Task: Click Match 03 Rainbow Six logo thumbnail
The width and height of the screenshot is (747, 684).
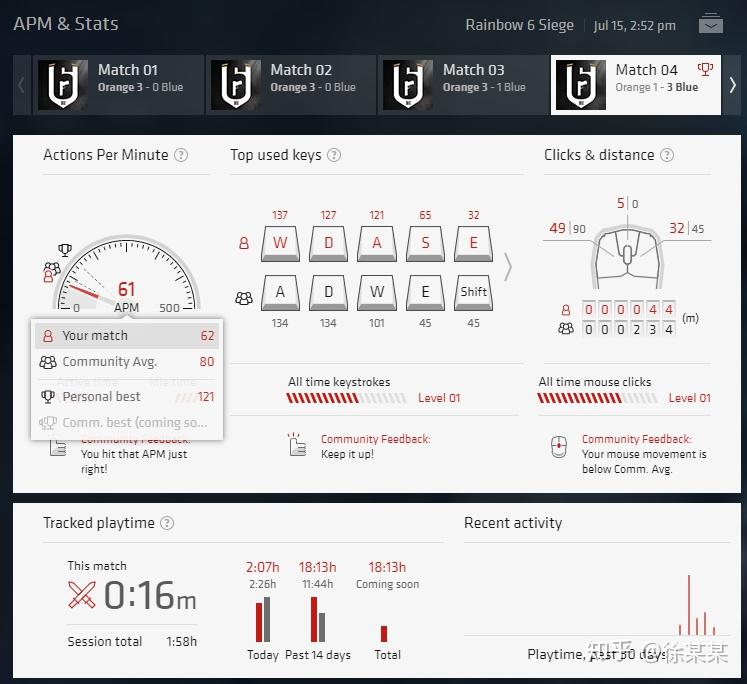Action: 408,85
